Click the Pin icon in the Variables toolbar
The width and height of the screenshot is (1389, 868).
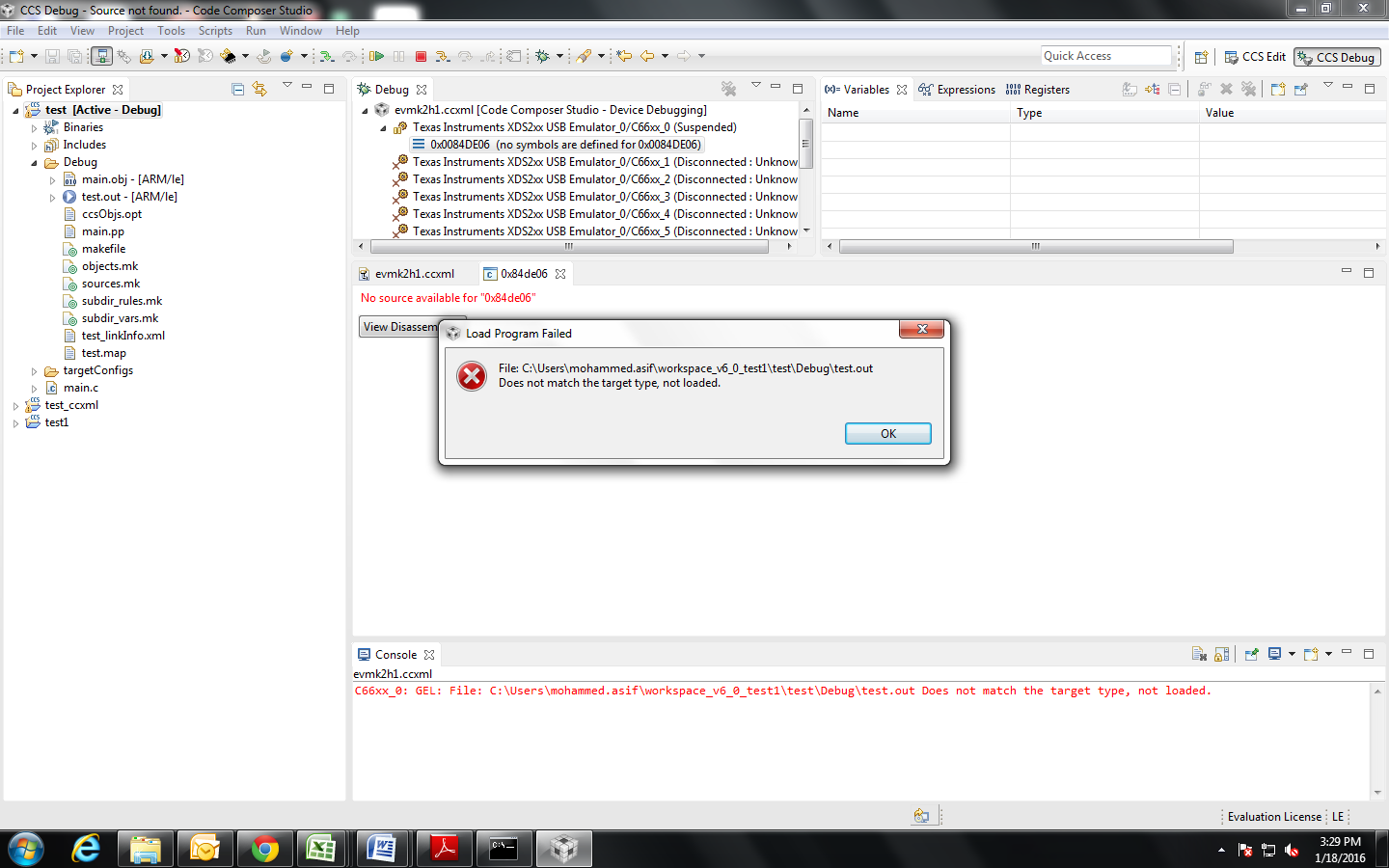tap(1300, 89)
